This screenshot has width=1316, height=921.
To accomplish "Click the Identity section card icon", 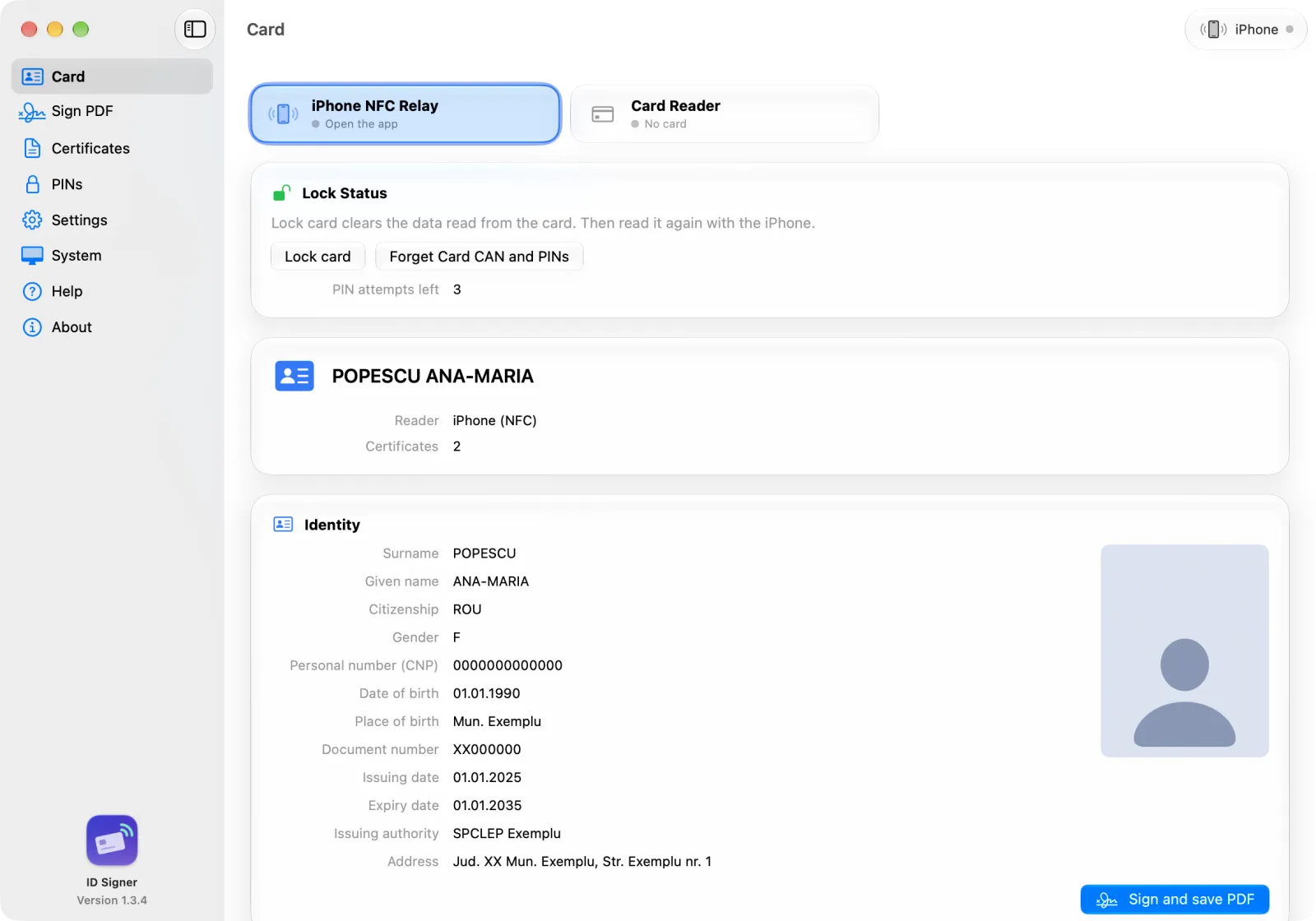I will 283,525.
